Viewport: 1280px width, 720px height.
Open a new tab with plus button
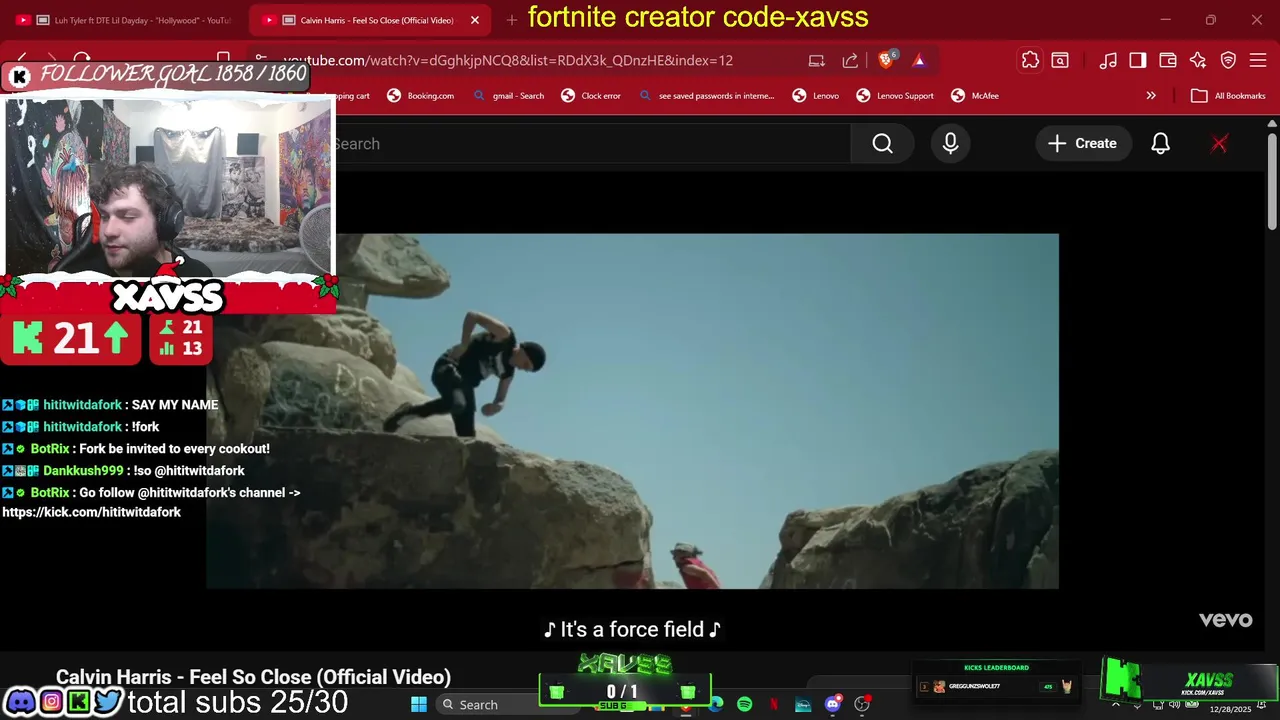pos(512,20)
